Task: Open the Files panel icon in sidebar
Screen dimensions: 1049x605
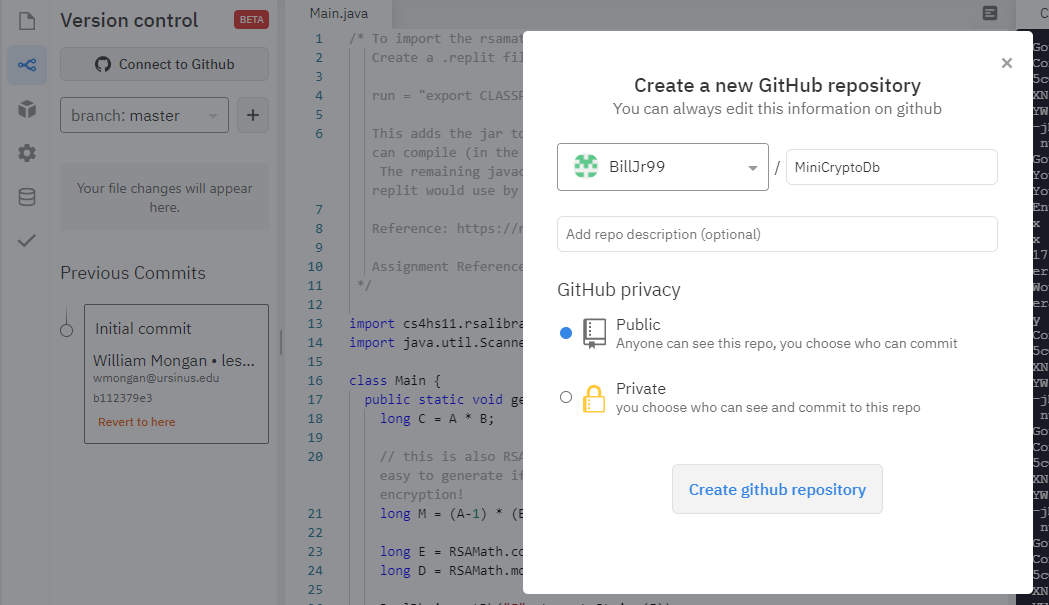Action: [27, 21]
